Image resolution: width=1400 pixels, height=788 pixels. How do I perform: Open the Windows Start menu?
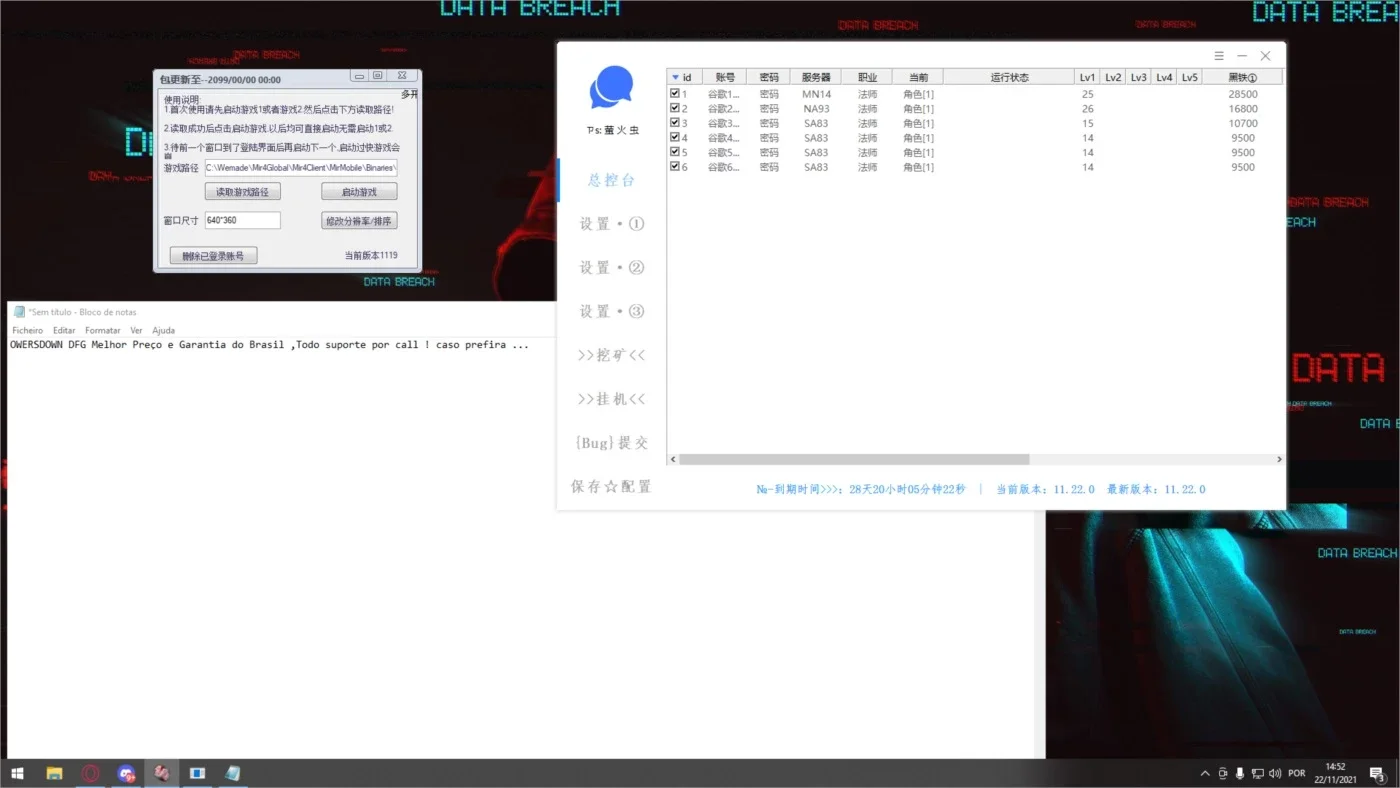(x=17, y=773)
